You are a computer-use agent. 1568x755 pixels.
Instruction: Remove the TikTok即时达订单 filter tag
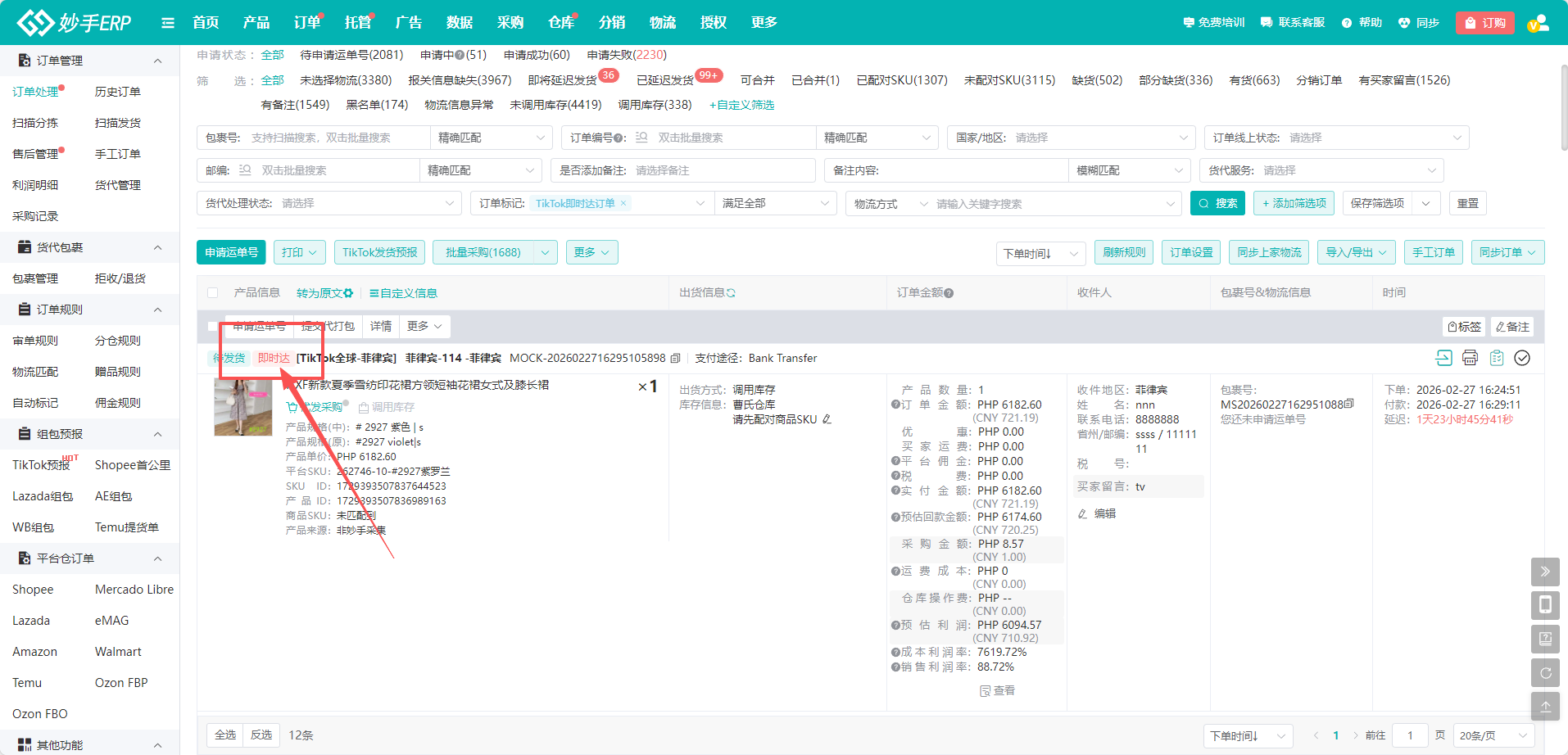(x=623, y=203)
